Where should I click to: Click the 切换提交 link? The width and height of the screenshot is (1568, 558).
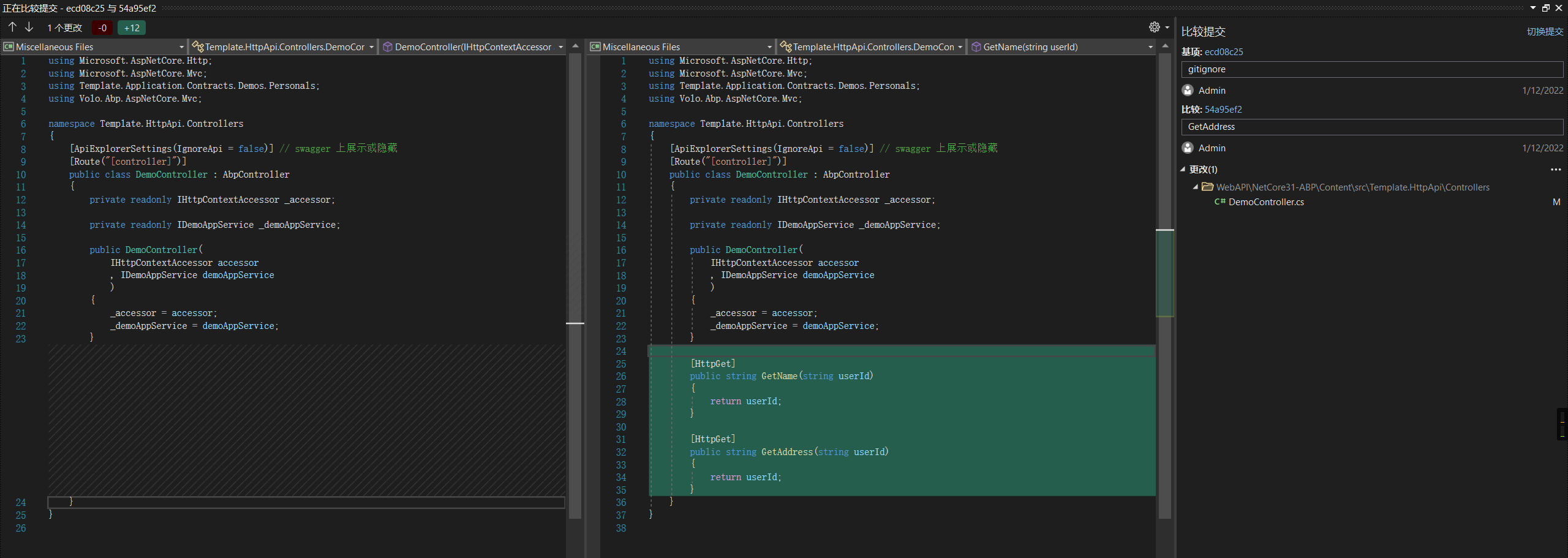[x=1545, y=31]
